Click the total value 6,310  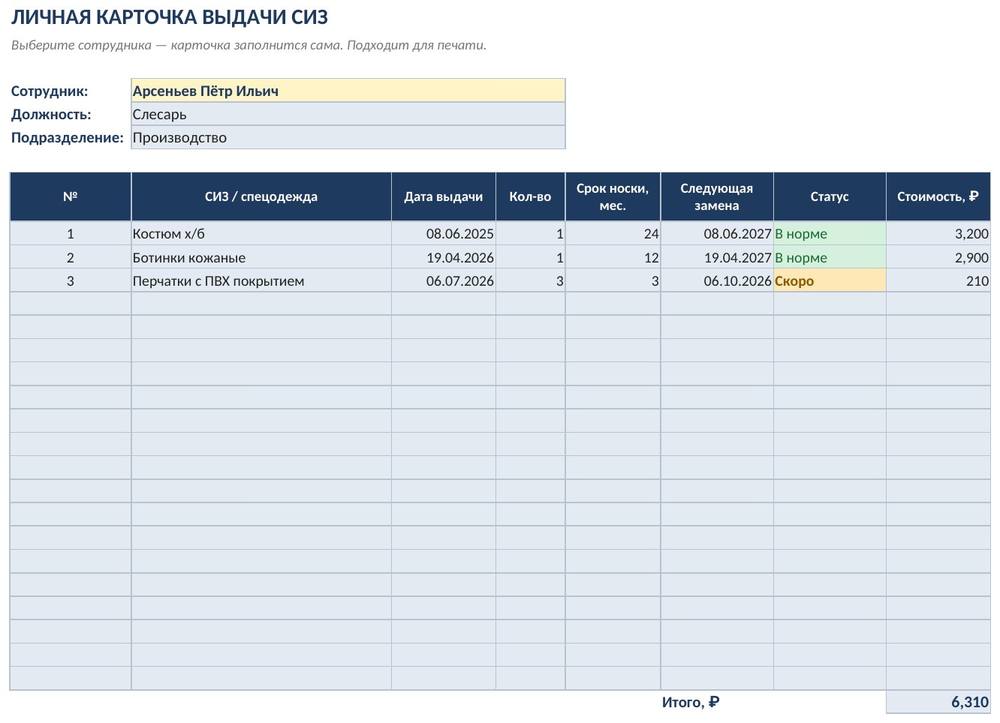(938, 702)
